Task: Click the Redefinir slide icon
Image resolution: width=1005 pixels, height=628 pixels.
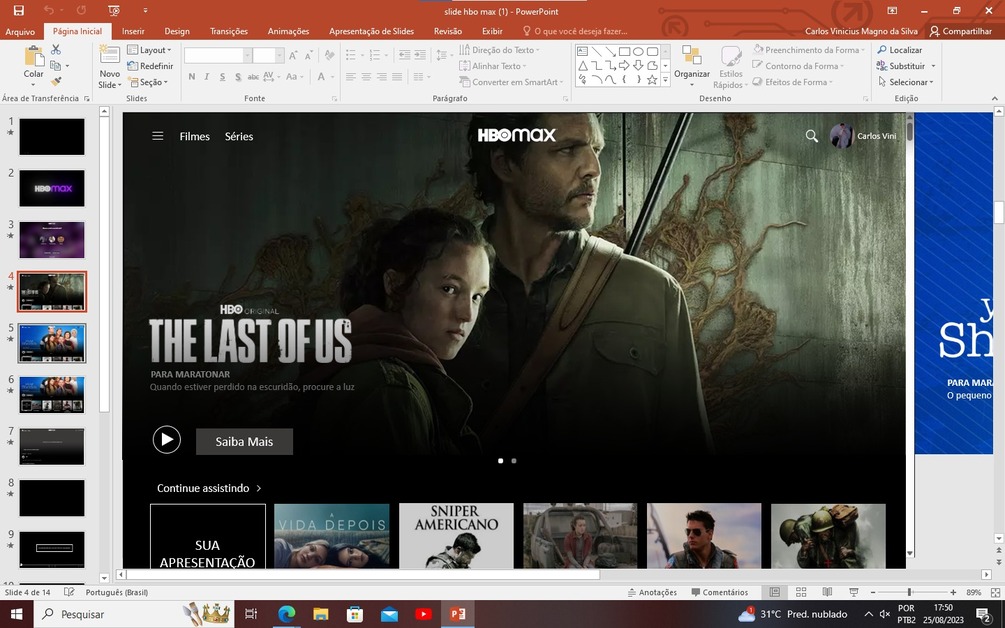Action: pos(153,65)
